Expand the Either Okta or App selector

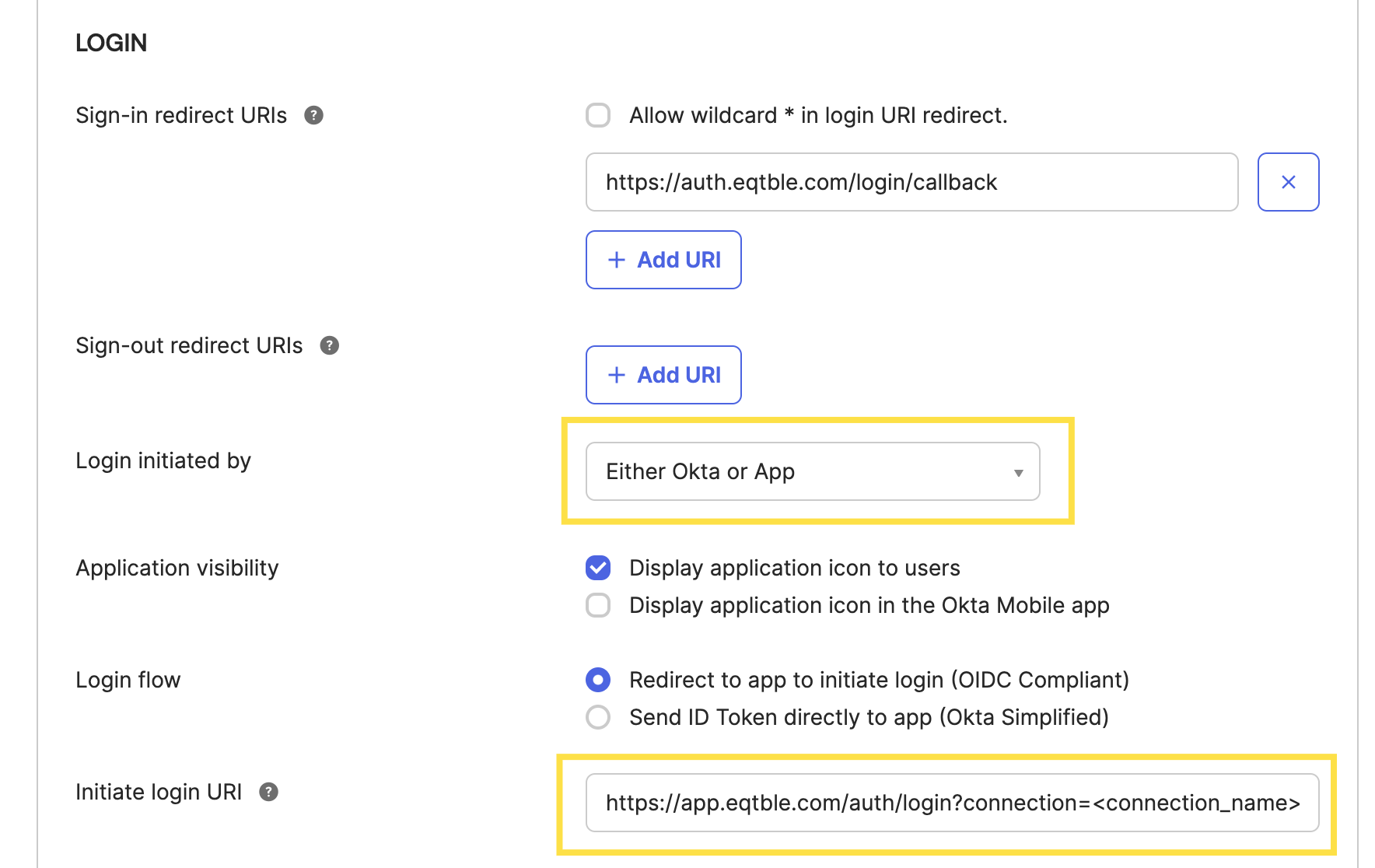[812, 471]
